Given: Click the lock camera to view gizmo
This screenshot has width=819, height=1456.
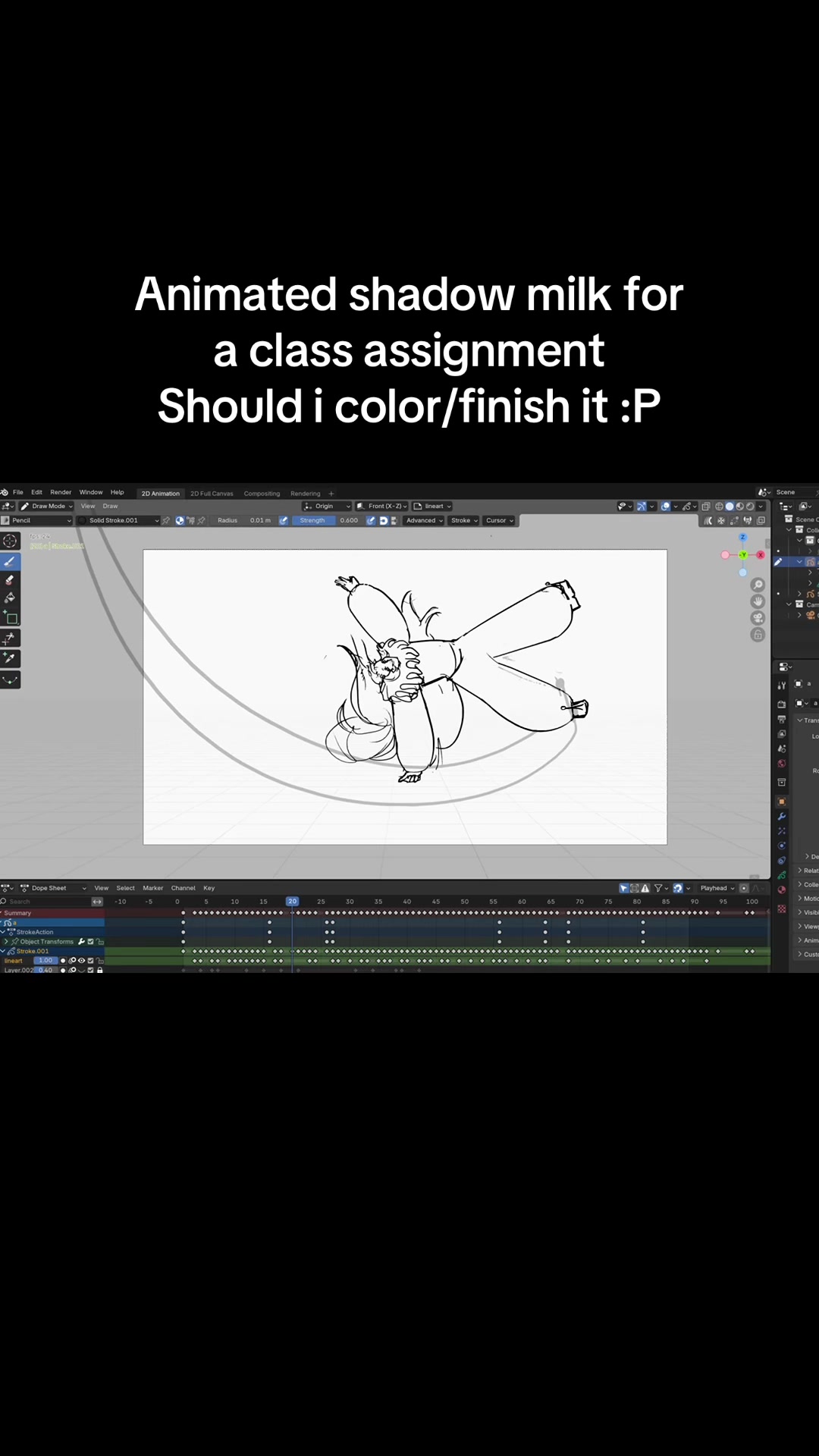Looking at the screenshot, I should (x=758, y=635).
